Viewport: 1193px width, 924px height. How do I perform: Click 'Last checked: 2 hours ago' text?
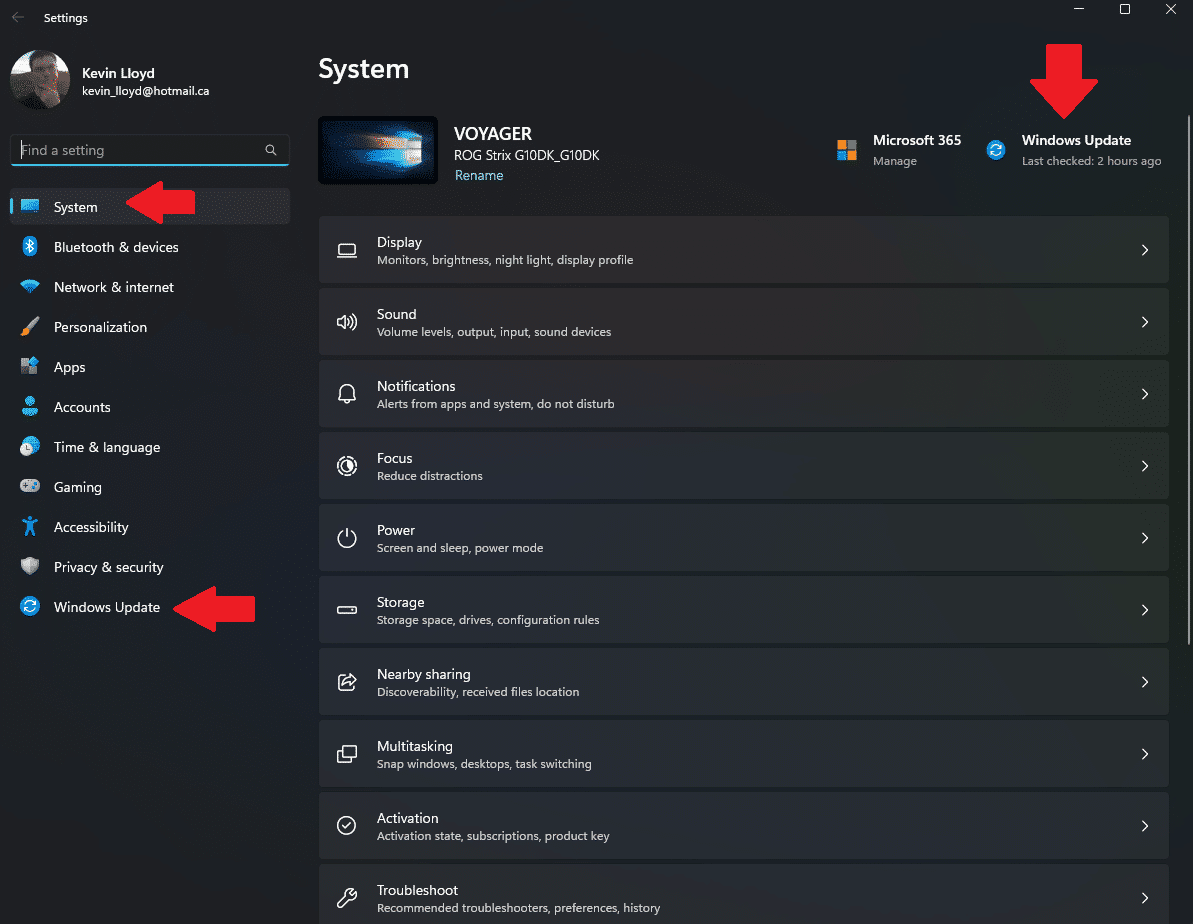click(x=1092, y=161)
